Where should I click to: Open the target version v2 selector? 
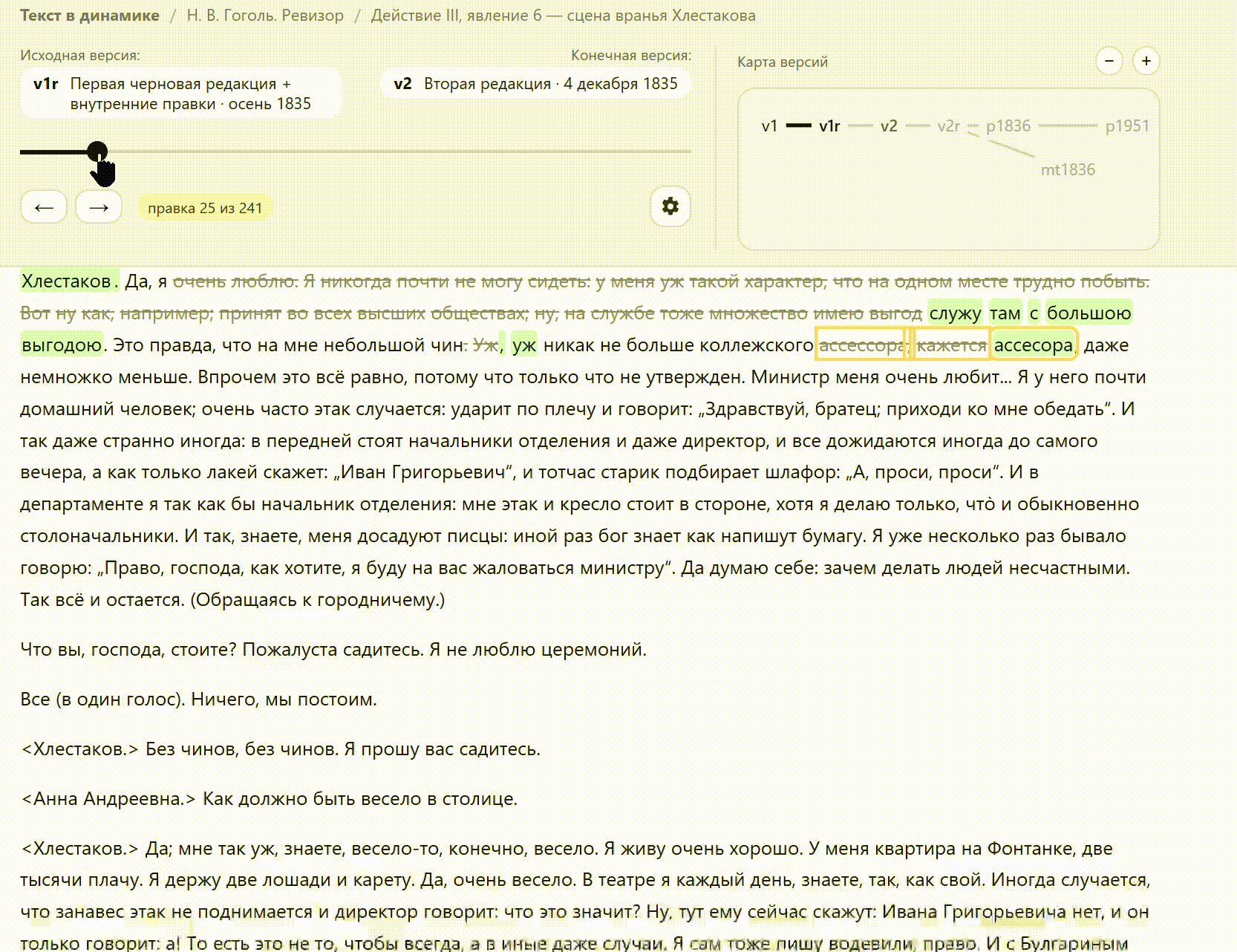(x=535, y=84)
